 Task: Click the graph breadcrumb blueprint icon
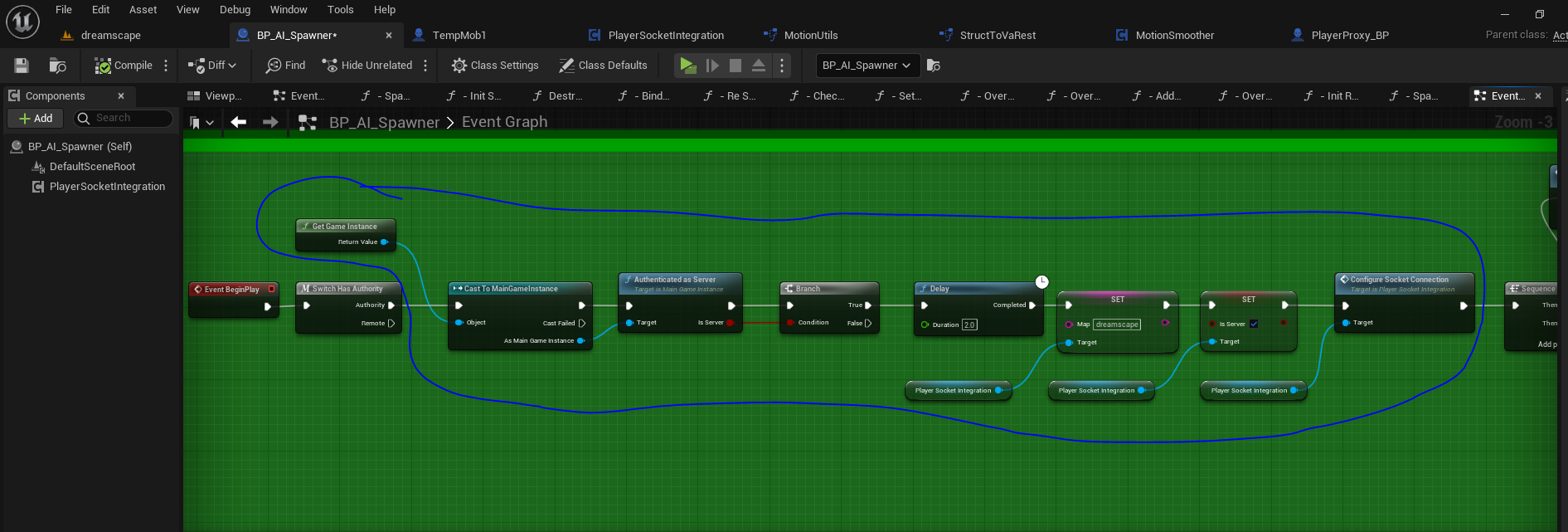click(x=308, y=122)
